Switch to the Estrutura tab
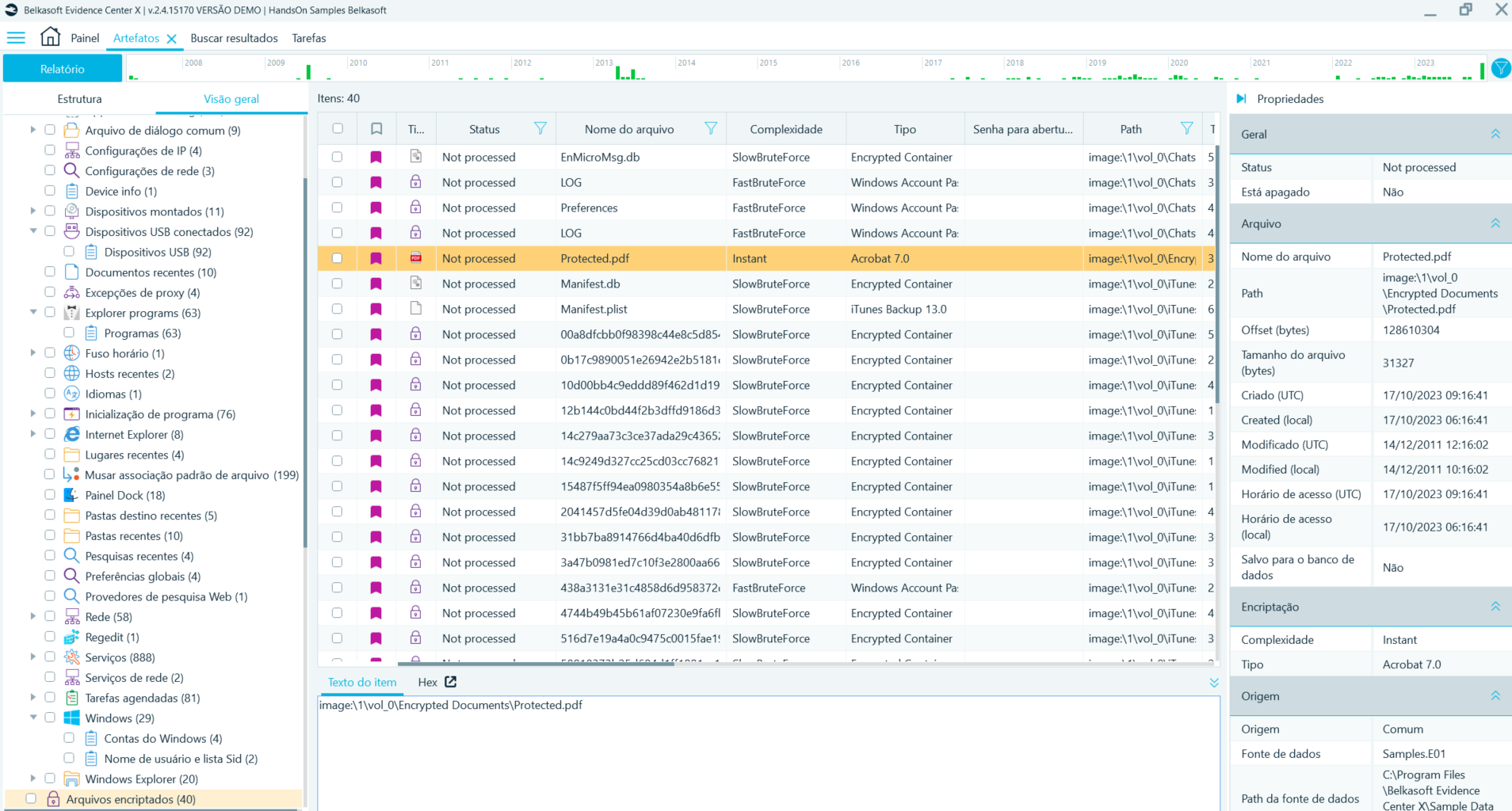Viewport: 1512px width, 811px height. pos(79,99)
